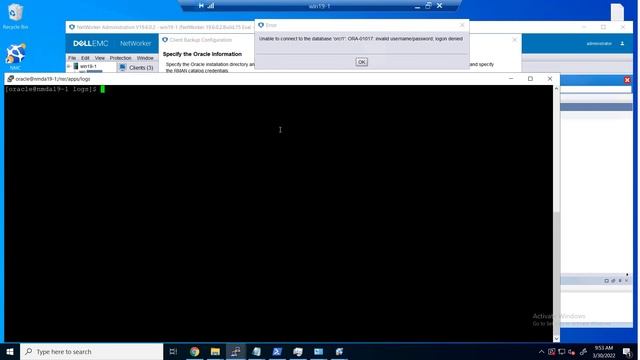Click the taskbar search box
Screen dimensions: 640x360
pyautogui.click(x=92, y=351)
